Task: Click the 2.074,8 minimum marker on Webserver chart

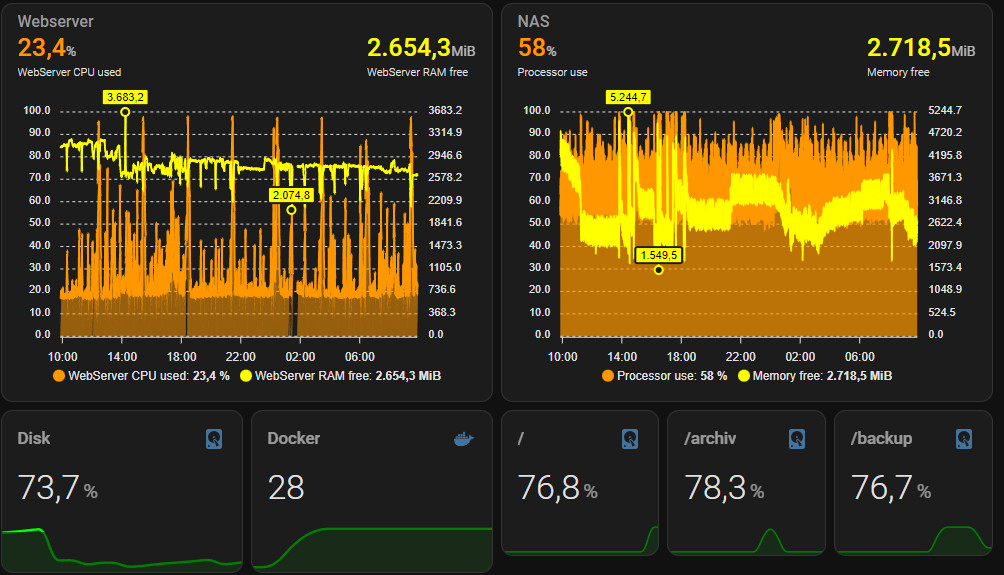Action: [291, 210]
